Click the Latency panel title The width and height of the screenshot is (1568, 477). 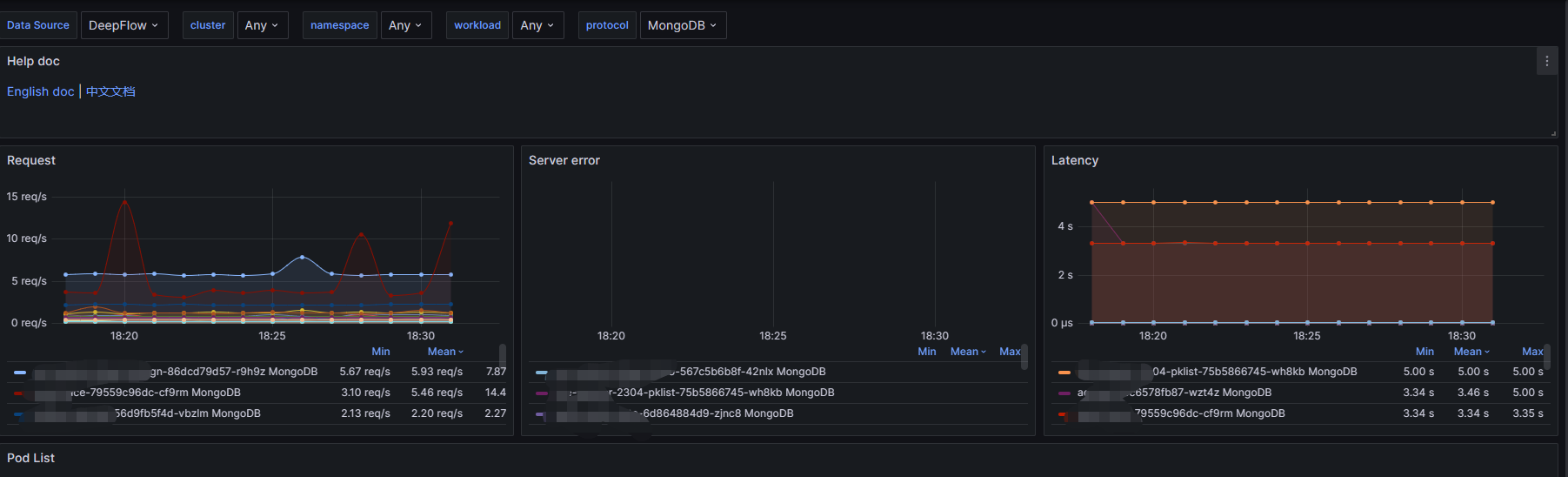[x=1074, y=160]
